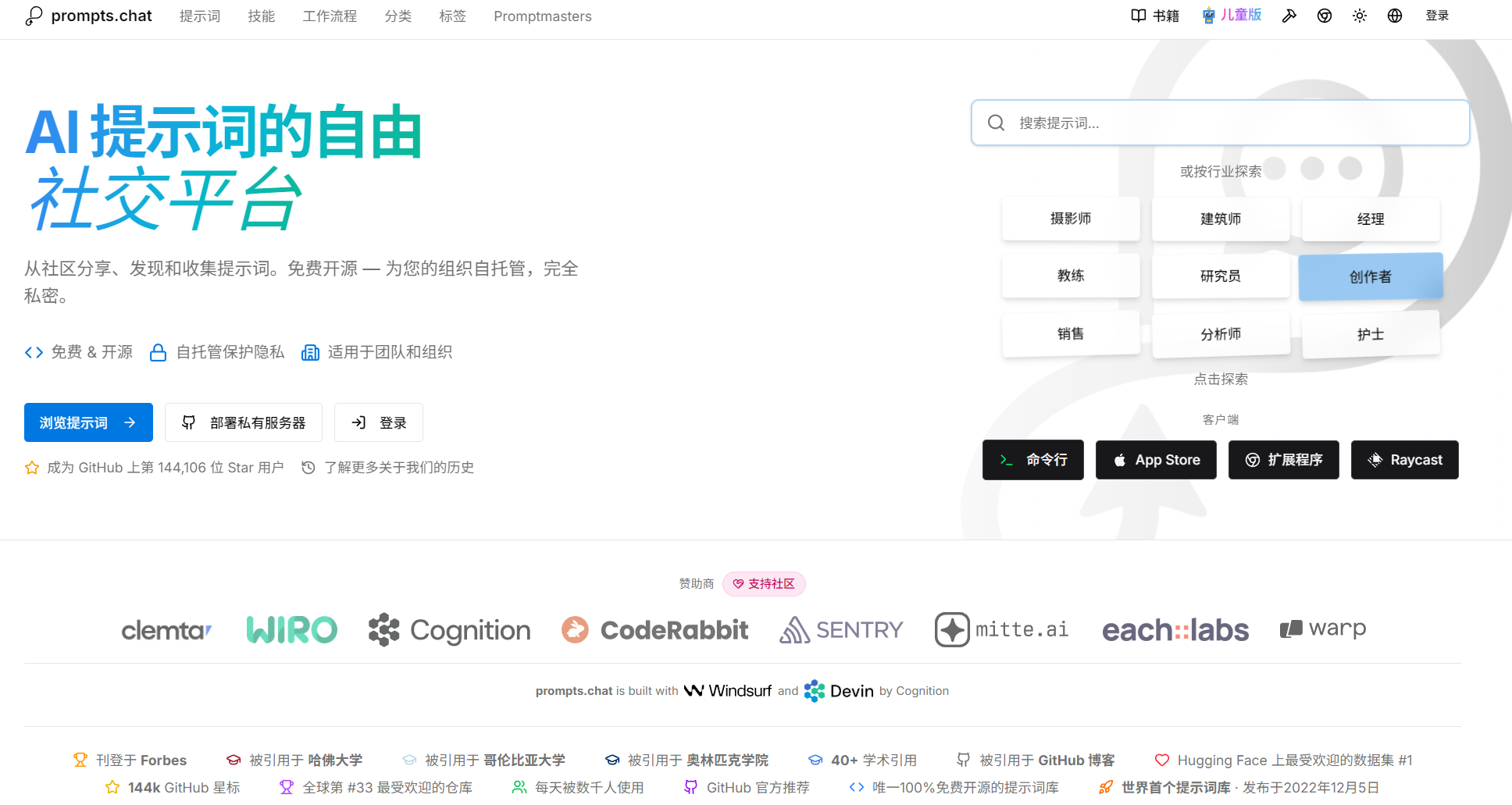1512x805 pixels.
Task: Open the App Store client button
Action: [x=1156, y=460]
